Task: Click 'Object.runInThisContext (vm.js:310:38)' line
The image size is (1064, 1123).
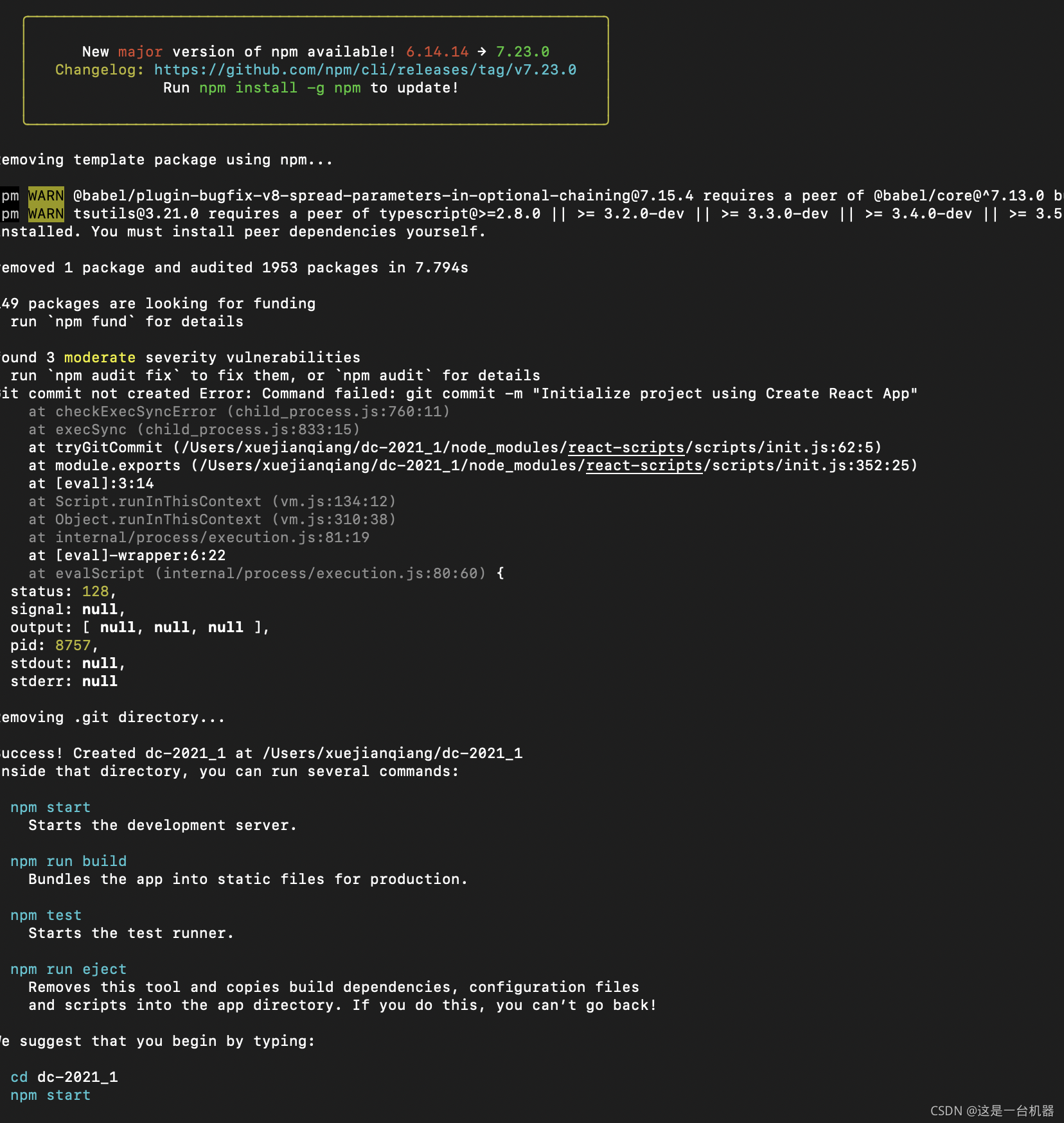Action: (212, 519)
